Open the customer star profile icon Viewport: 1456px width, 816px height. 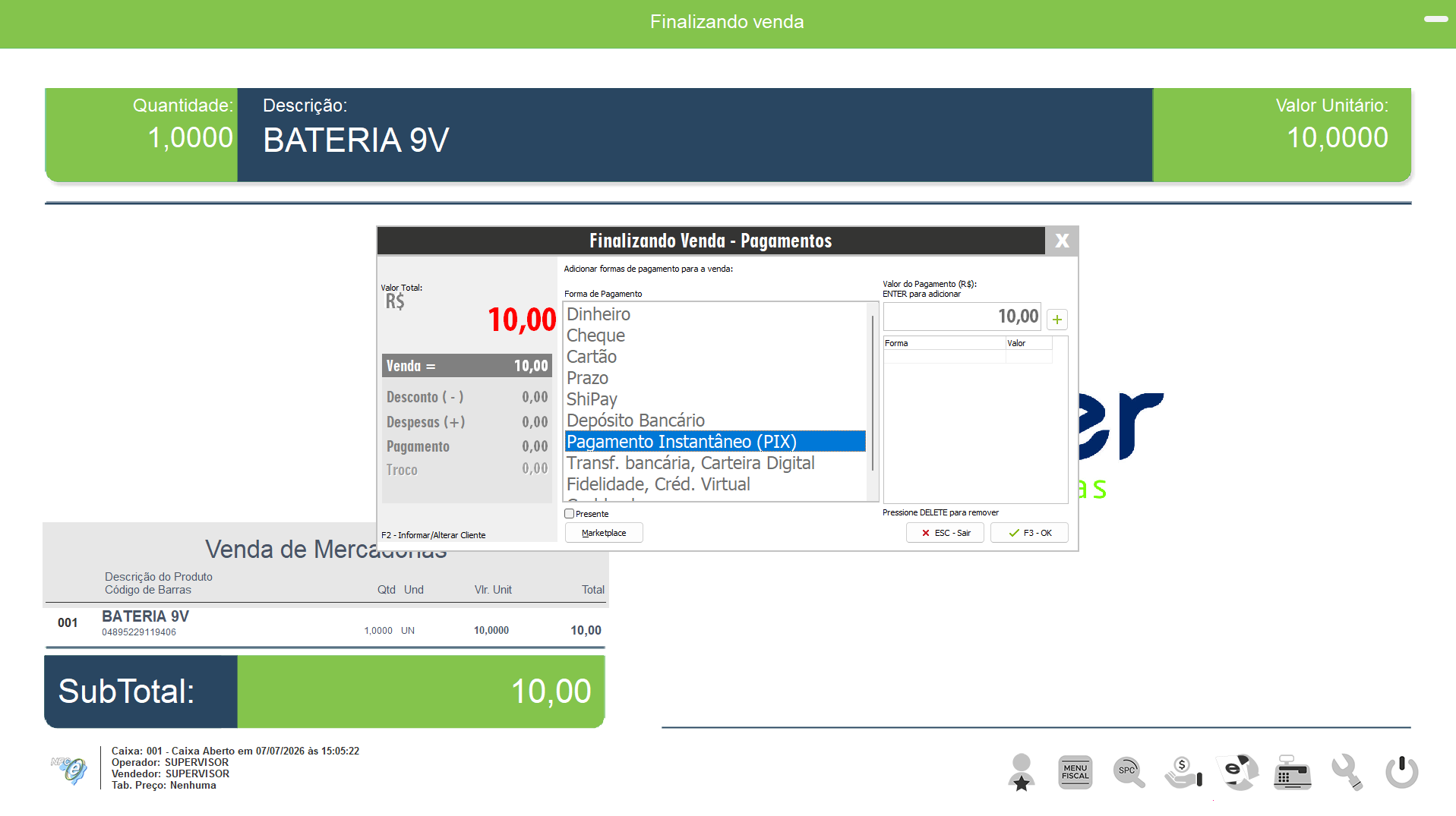pos(1022,772)
